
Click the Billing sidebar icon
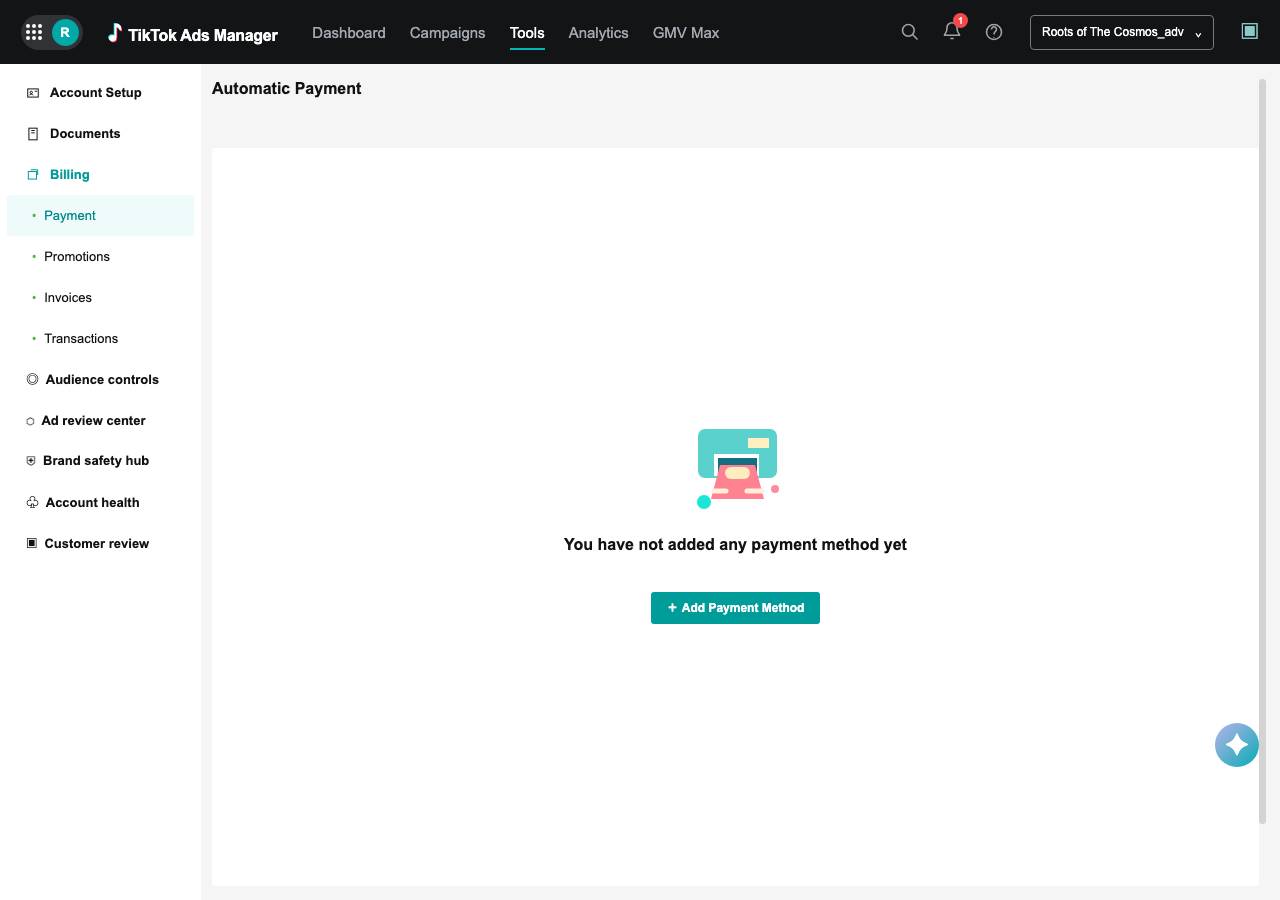pyautogui.click(x=32, y=174)
